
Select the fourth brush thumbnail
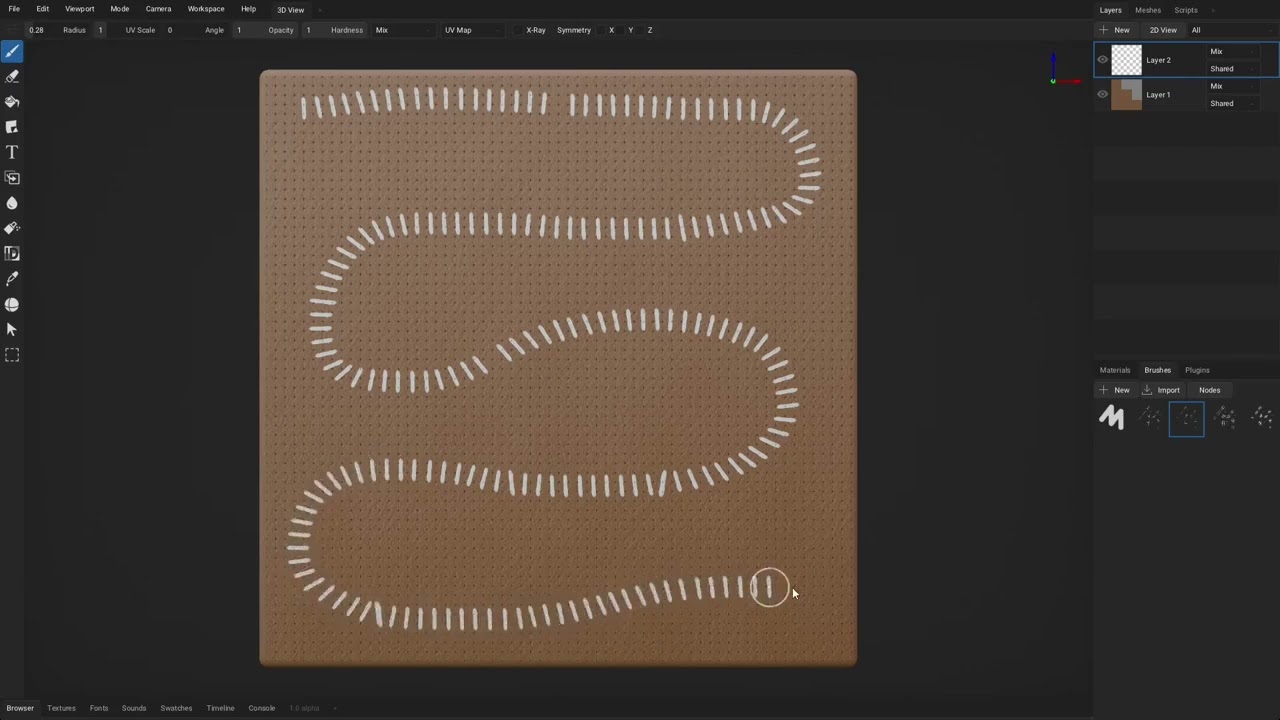[1225, 418]
